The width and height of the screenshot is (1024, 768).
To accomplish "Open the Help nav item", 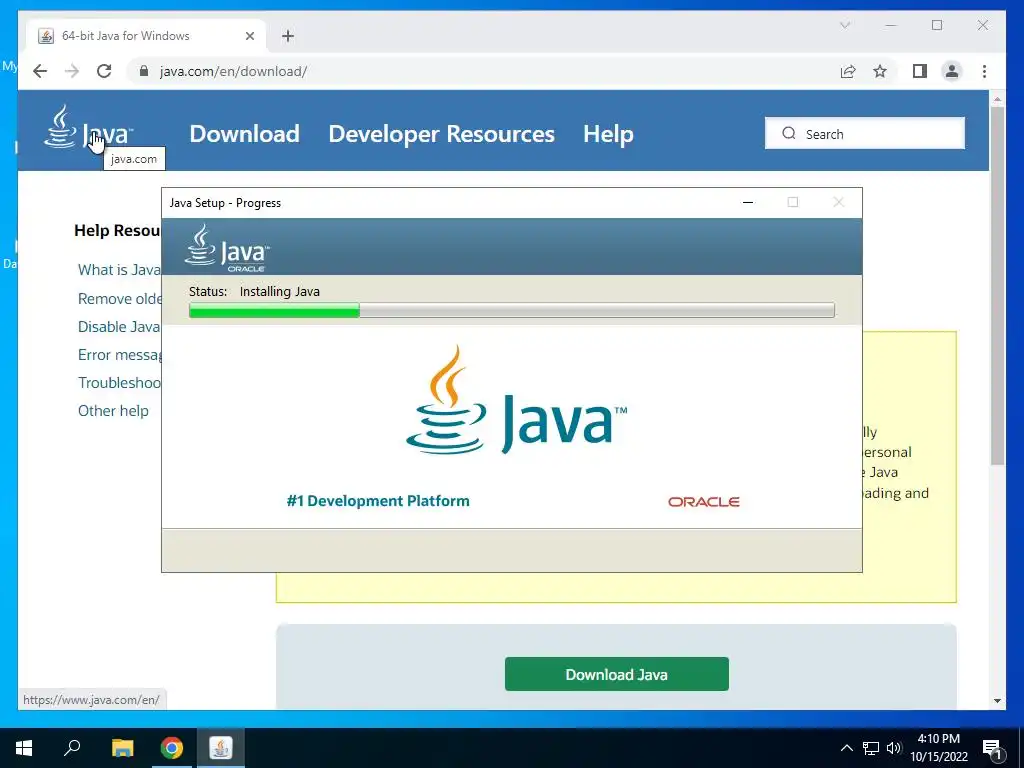I will tap(608, 134).
